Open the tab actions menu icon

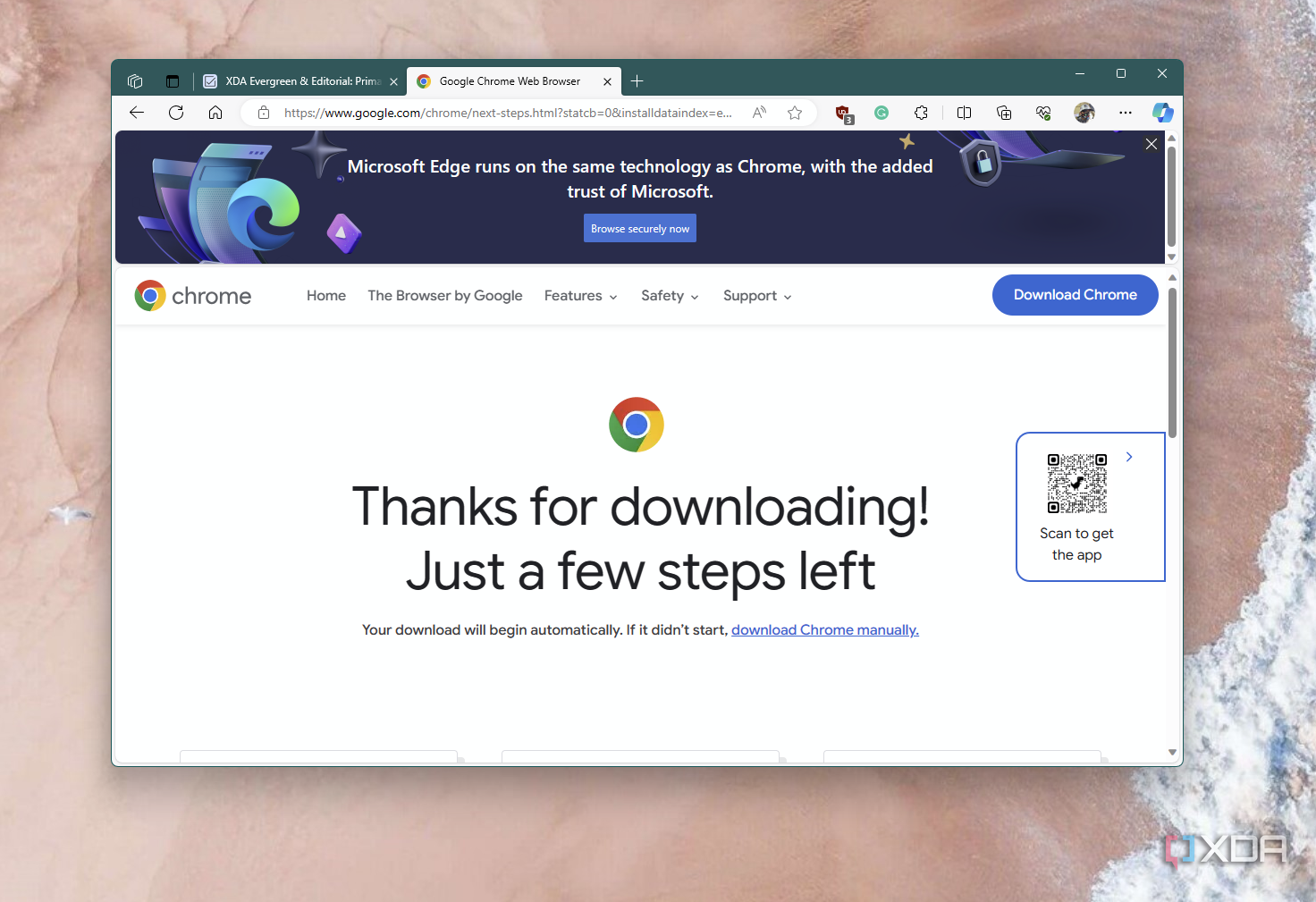[173, 81]
